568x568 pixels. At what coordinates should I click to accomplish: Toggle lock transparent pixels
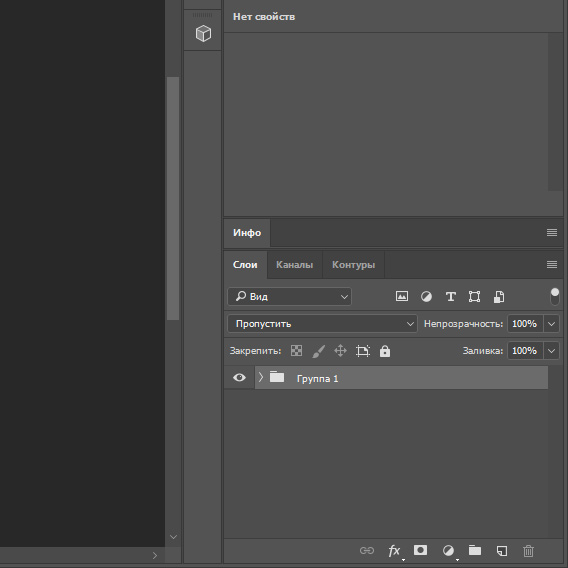click(296, 351)
